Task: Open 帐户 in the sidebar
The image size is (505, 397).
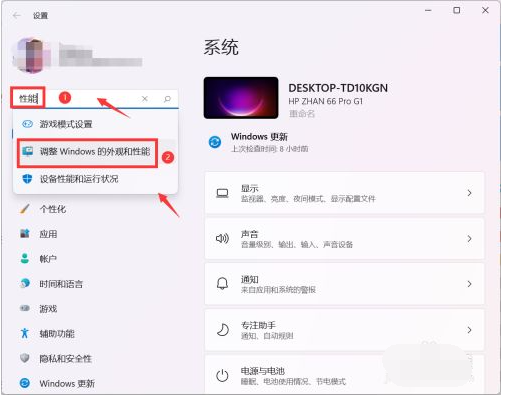Action: pyautogui.click(x=48, y=259)
